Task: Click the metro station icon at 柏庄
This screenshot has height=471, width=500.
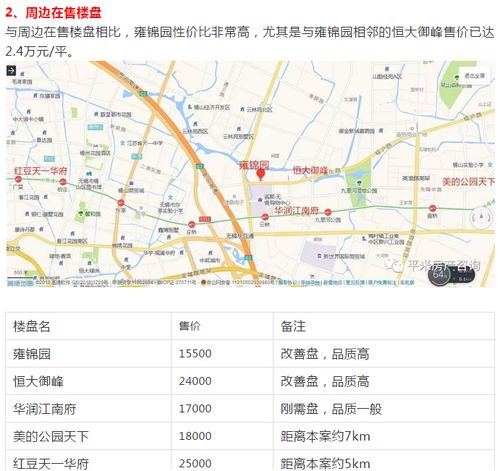Action: (63, 182)
